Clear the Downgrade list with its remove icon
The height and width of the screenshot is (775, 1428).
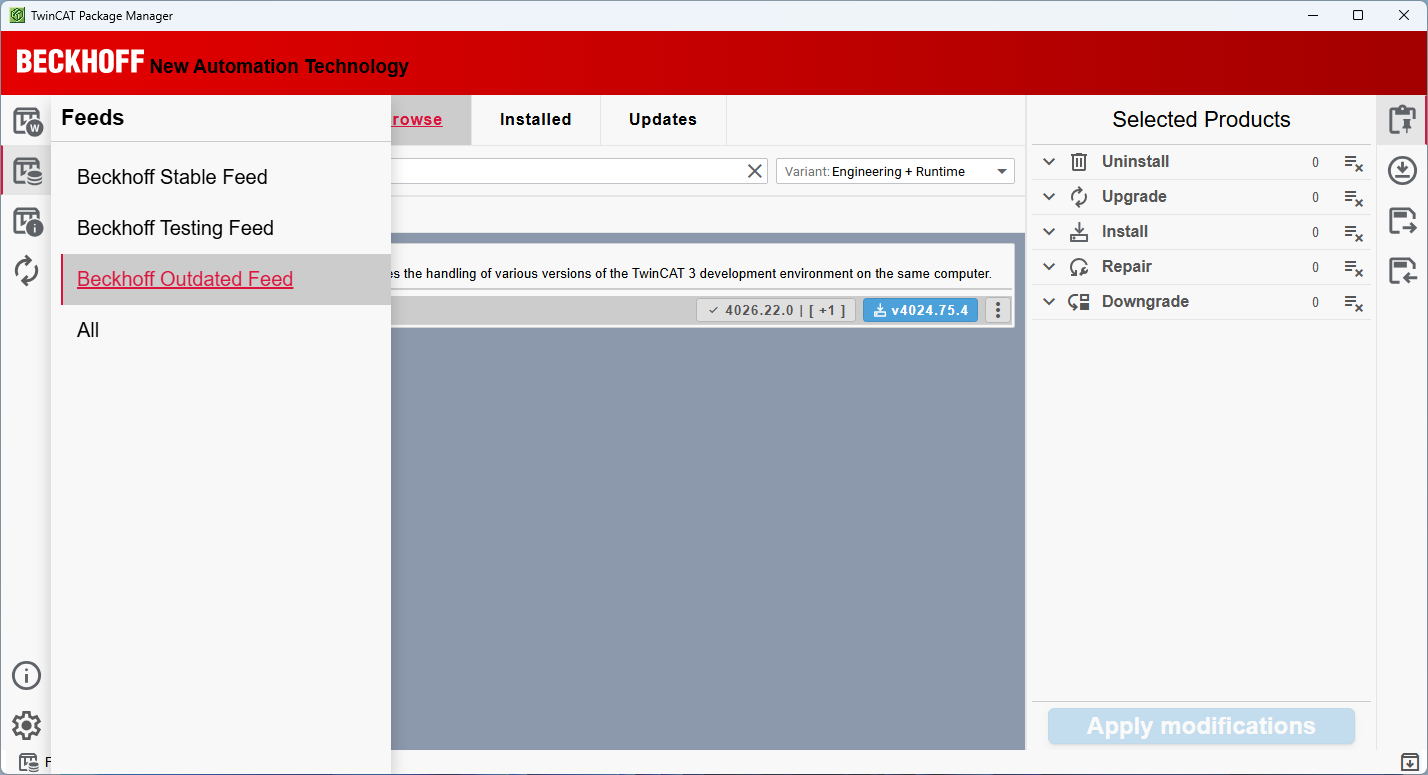click(x=1353, y=303)
